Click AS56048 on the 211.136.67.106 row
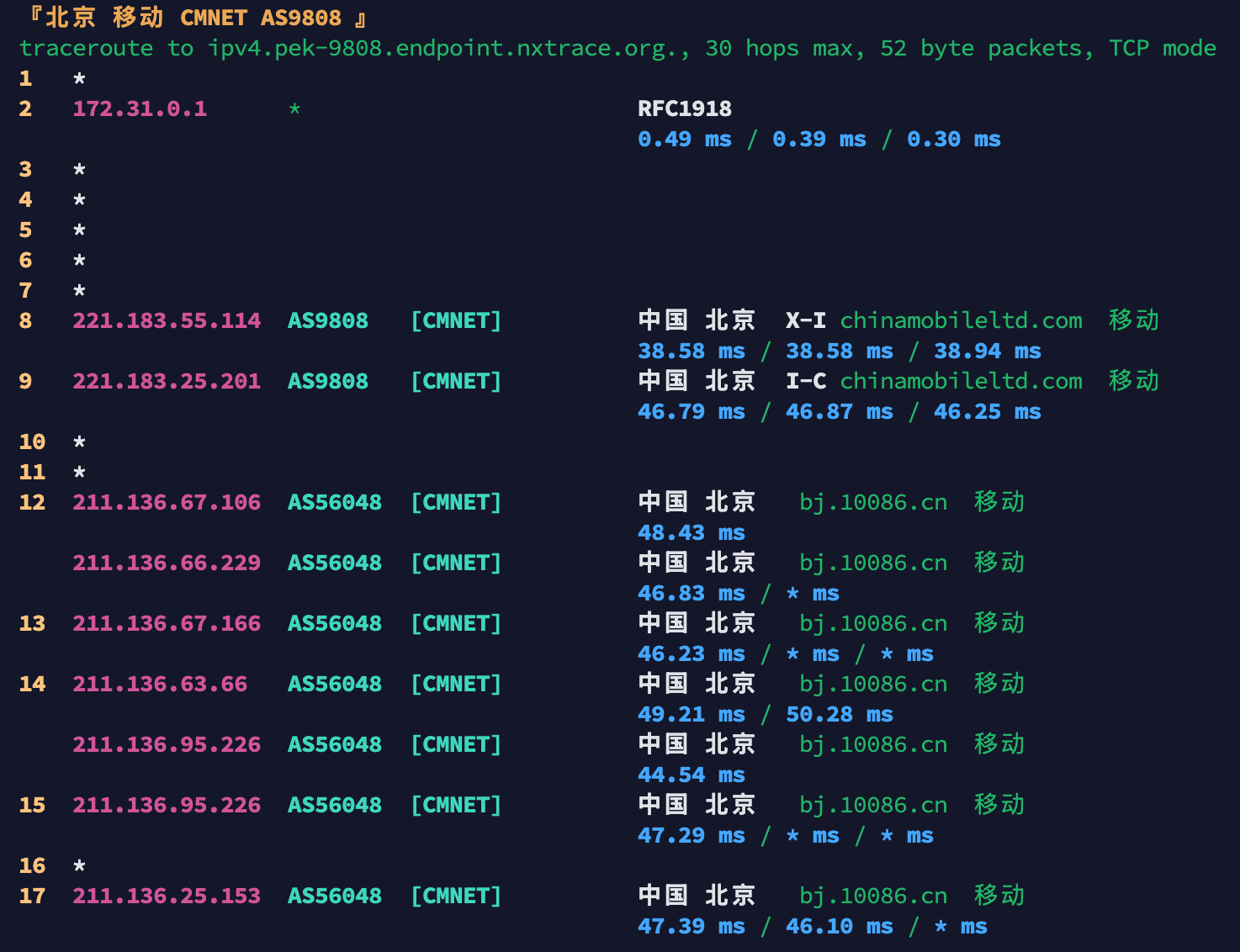Image resolution: width=1240 pixels, height=952 pixels. click(x=335, y=503)
